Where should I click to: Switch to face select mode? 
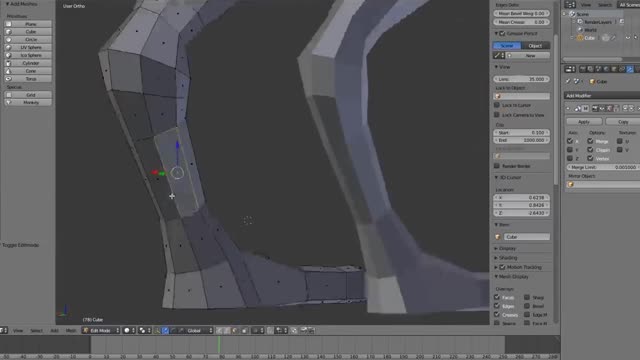[235, 331]
